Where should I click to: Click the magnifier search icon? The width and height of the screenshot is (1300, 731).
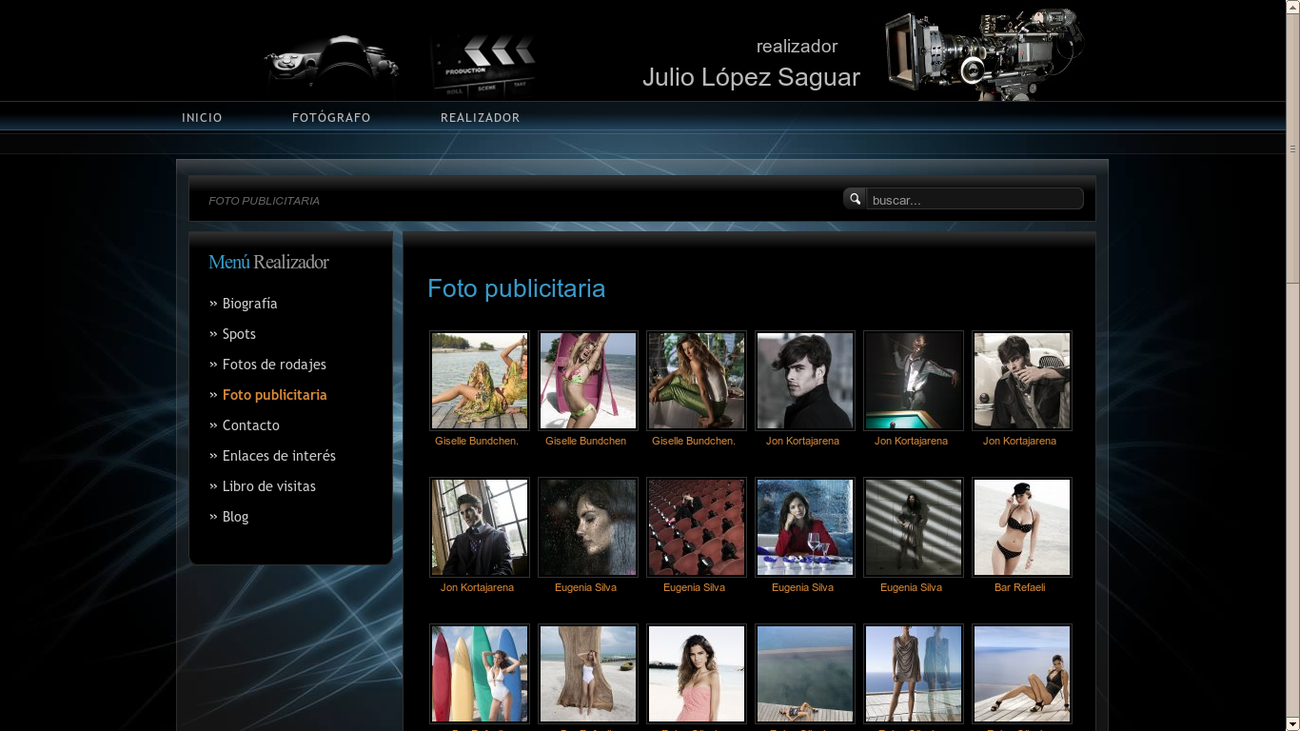[854, 199]
